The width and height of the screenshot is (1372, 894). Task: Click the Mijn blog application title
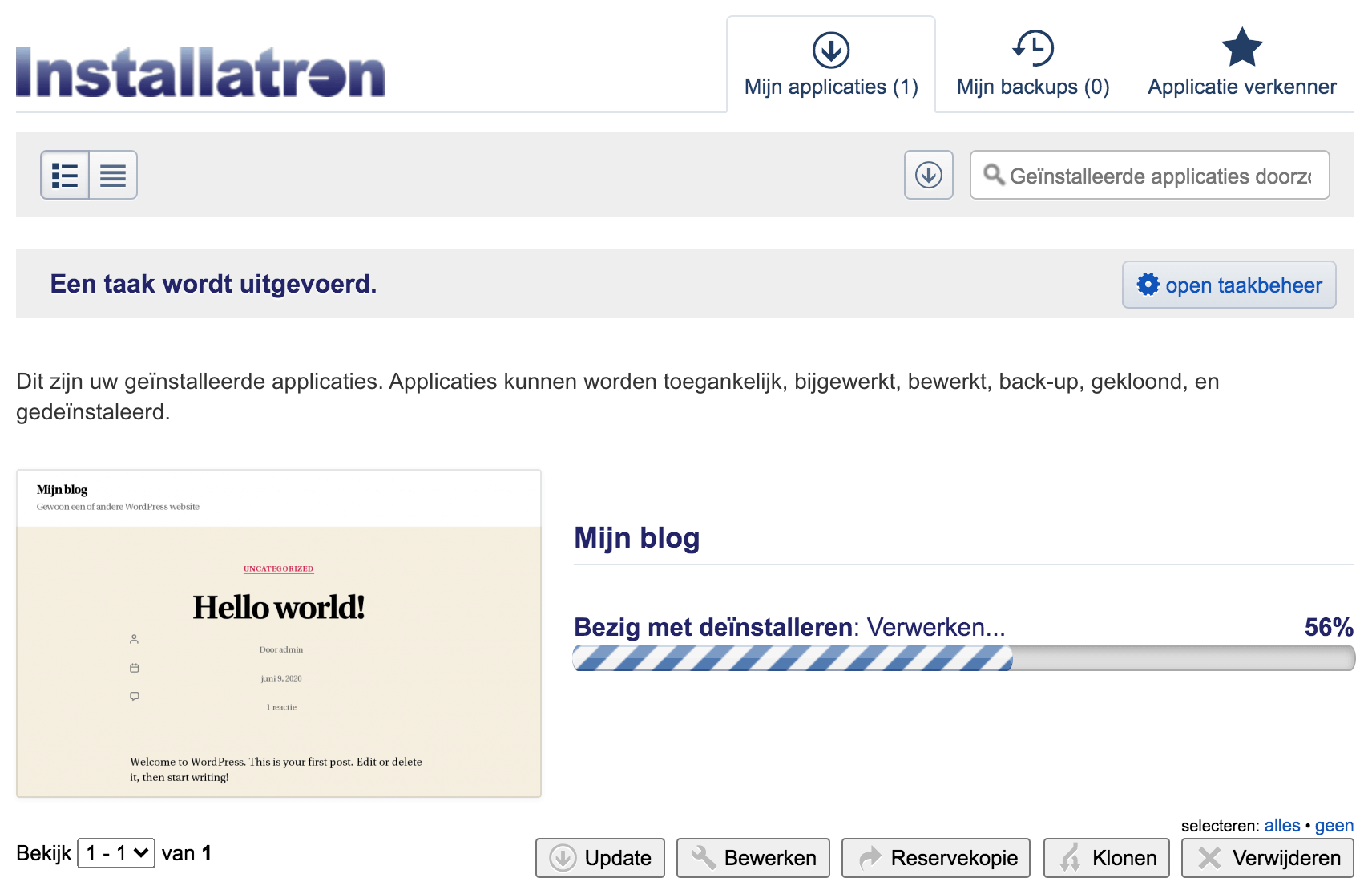click(x=637, y=537)
